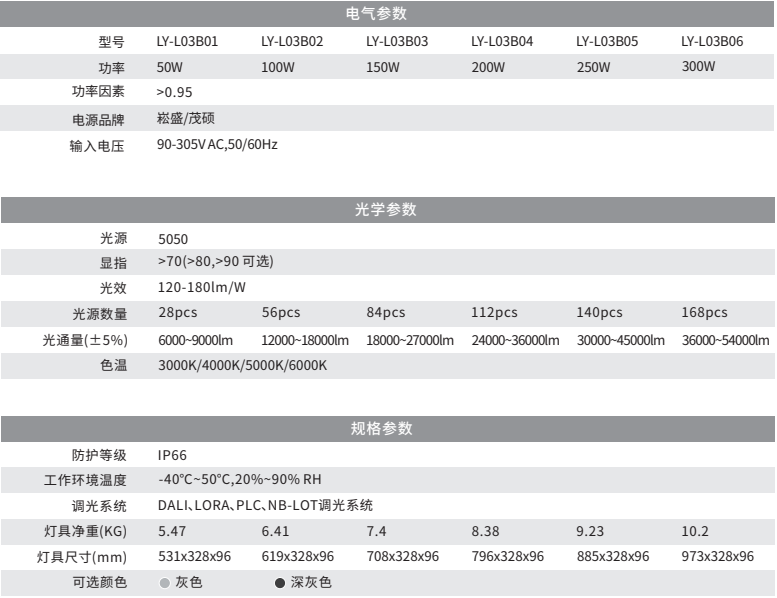The width and height of the screenshot is (777, 598).
Task: Select input voltage 90-305VAC,50/60Hz text
Action: (217, 145)
